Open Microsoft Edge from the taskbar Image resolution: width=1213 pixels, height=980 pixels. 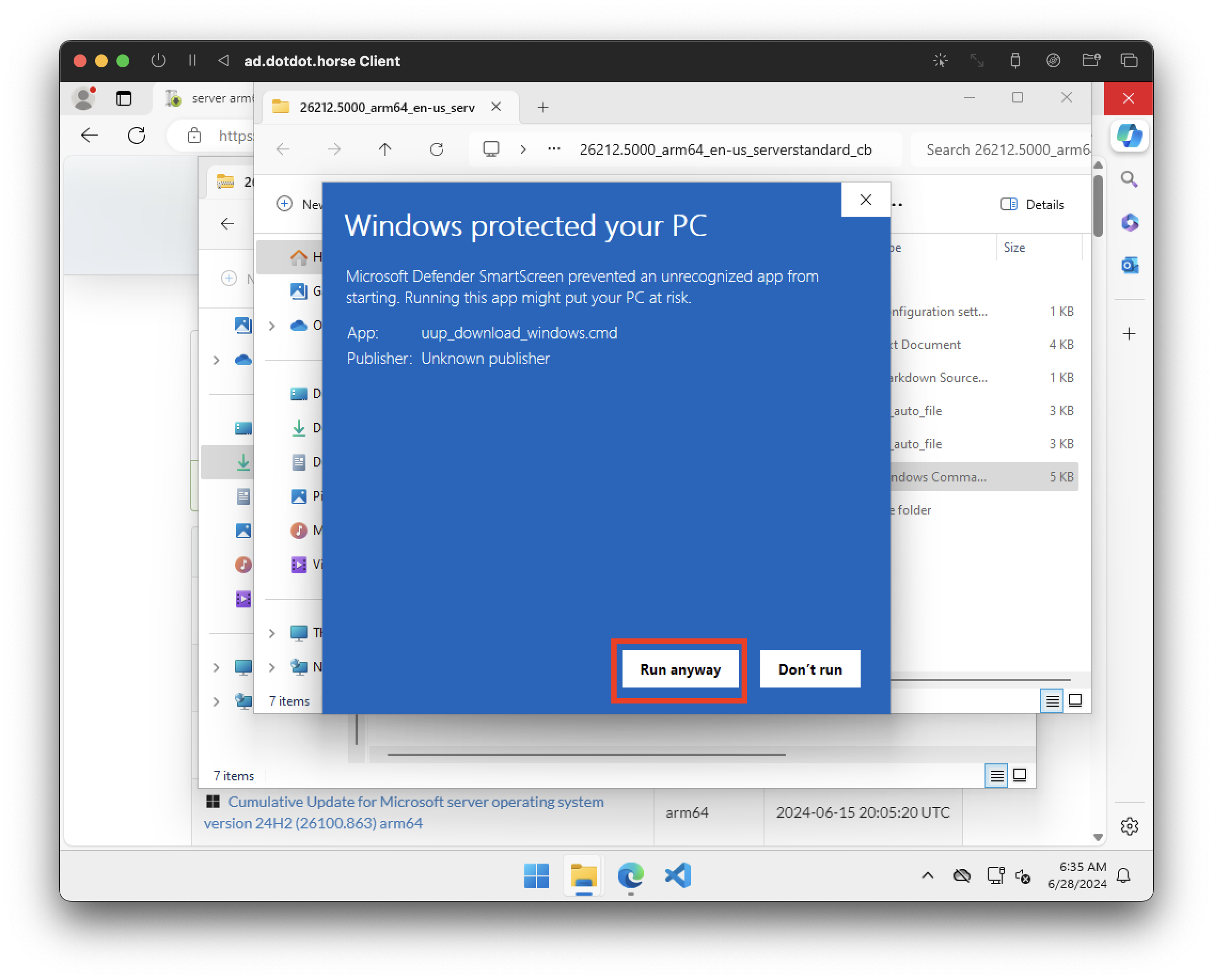(x=631, y=875)
